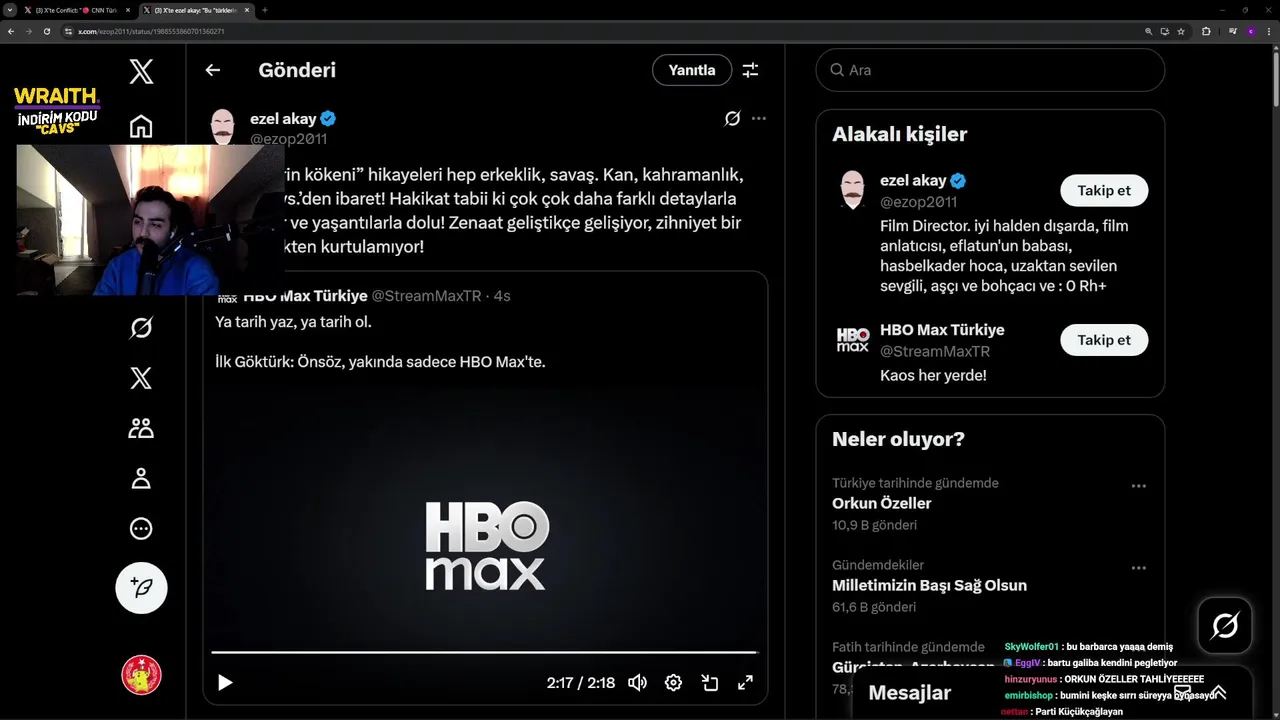The image size is (1280, 720).
Task: Click the zoom magnifier icon in address bar
Action: click(1149, 31)
